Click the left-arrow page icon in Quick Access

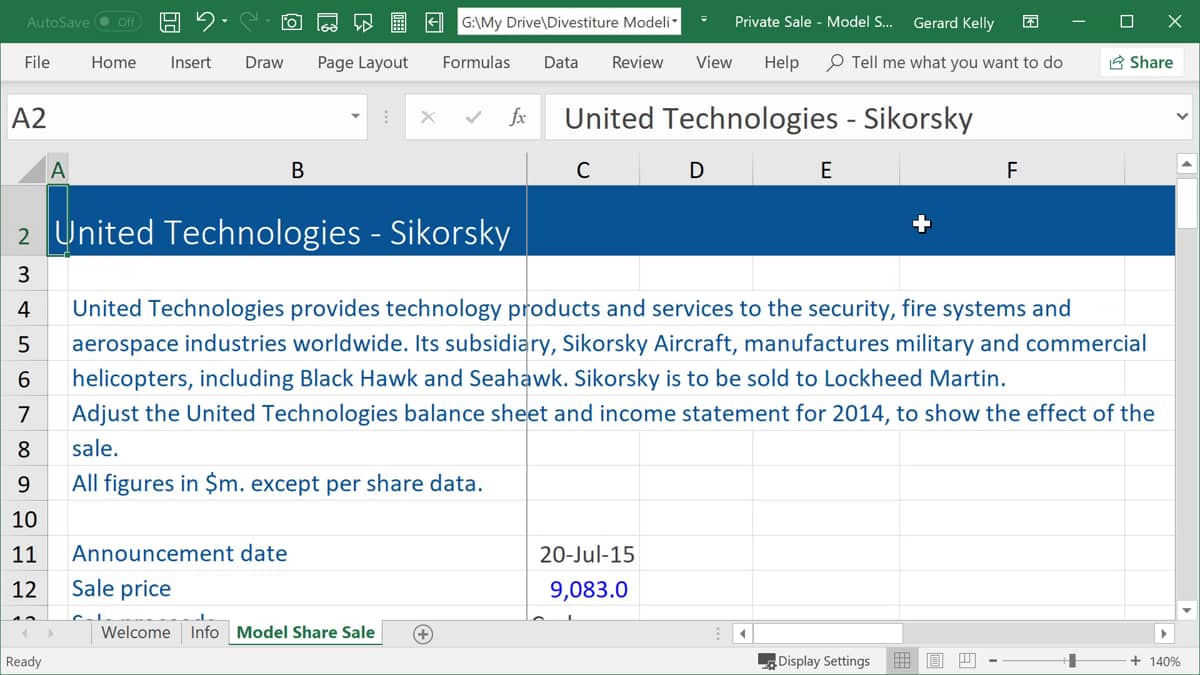(434, 21)
